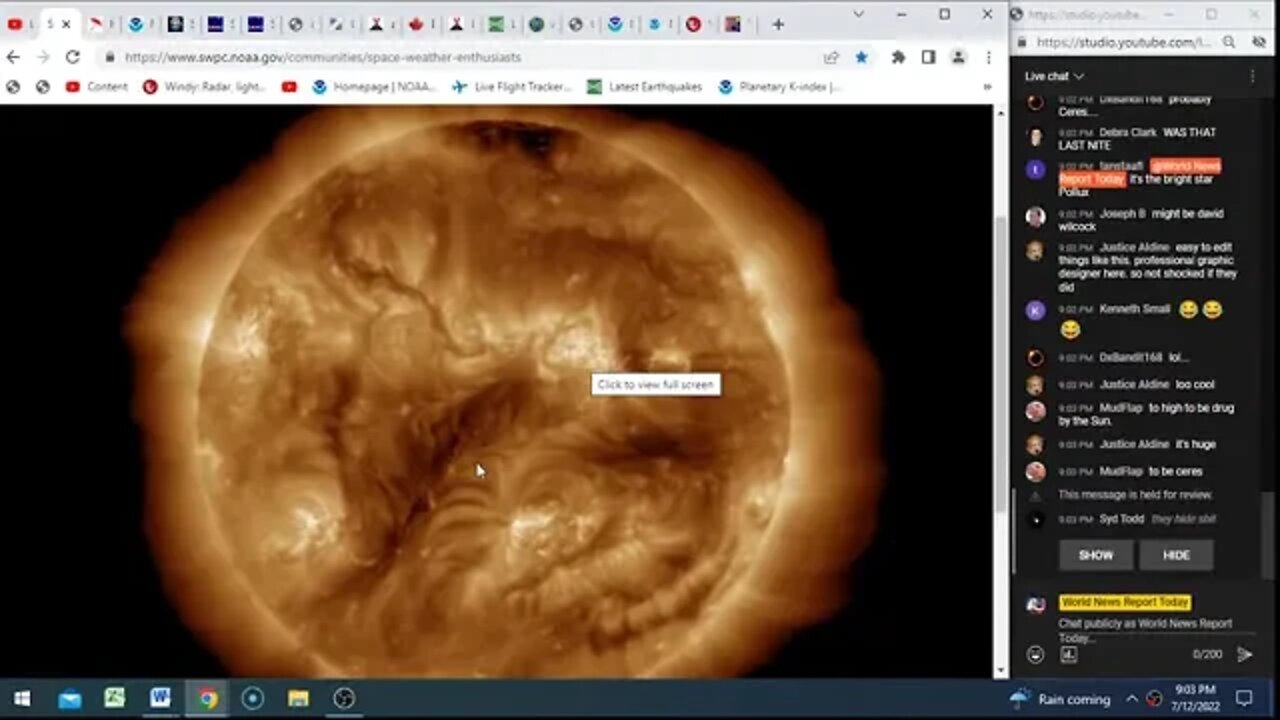Open the Content bookmark
Screen dimensions: 1280x720
tap(97, 87)
